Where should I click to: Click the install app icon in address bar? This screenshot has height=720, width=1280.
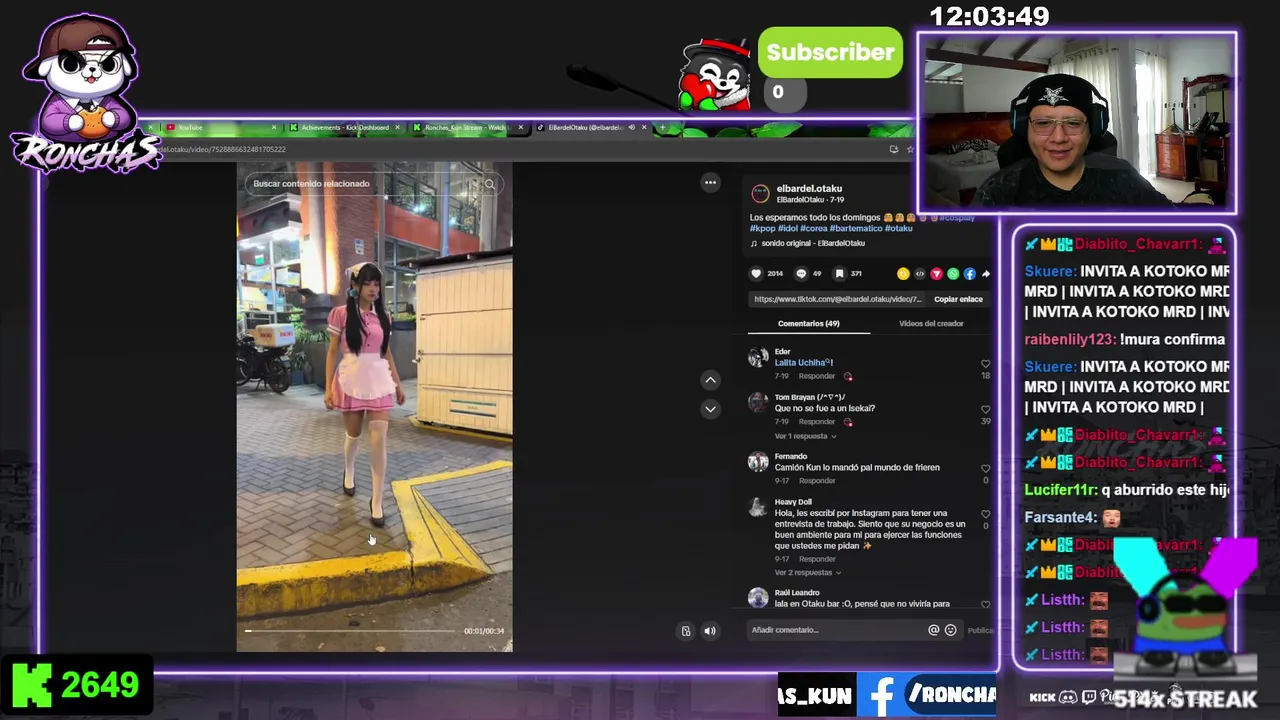(893, 149)
